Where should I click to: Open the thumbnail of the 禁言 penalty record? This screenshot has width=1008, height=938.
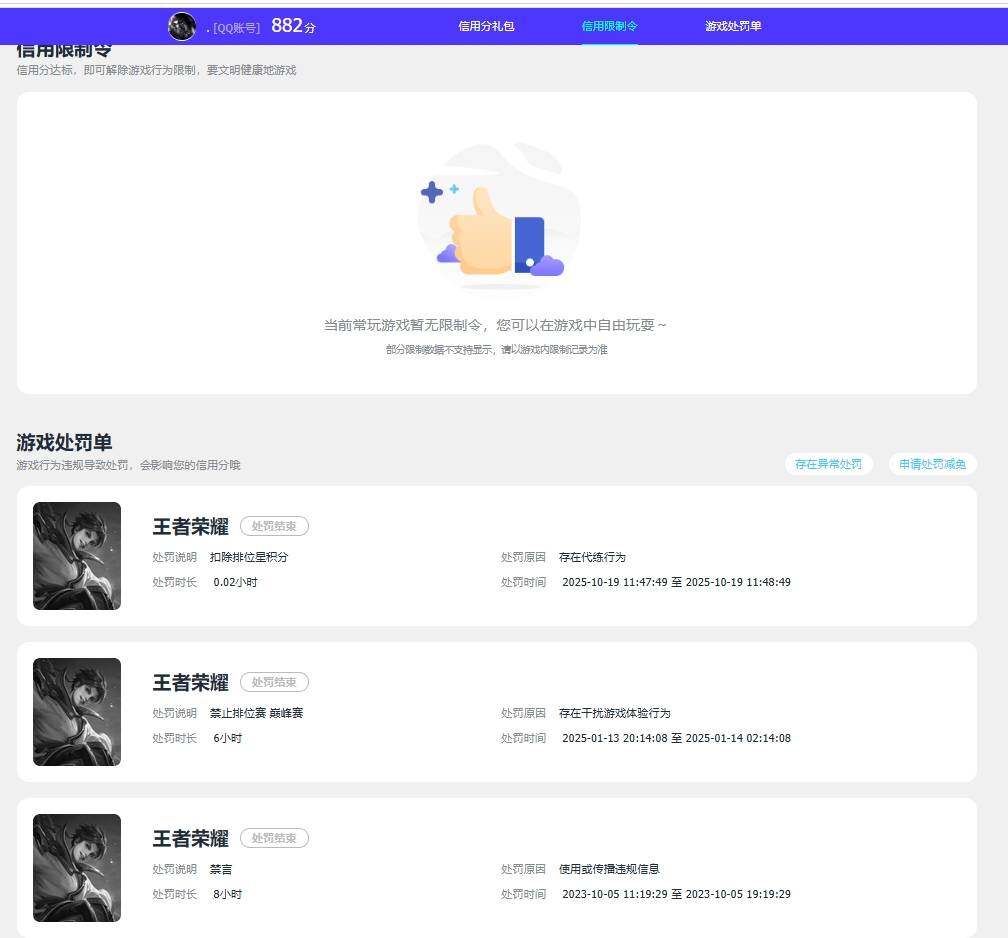point(77,868)
